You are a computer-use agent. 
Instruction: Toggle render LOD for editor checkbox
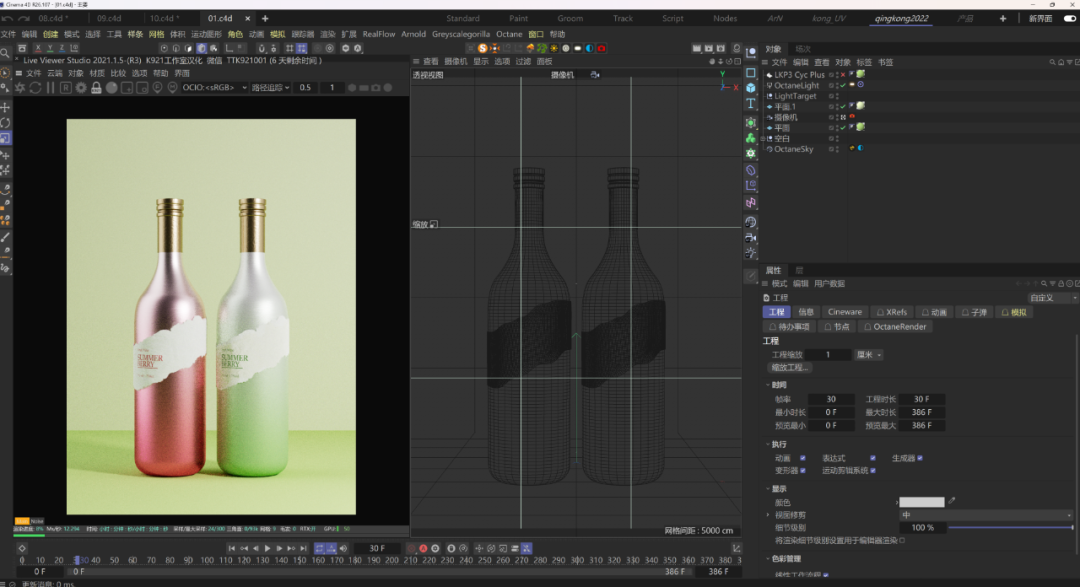point(902,541)
